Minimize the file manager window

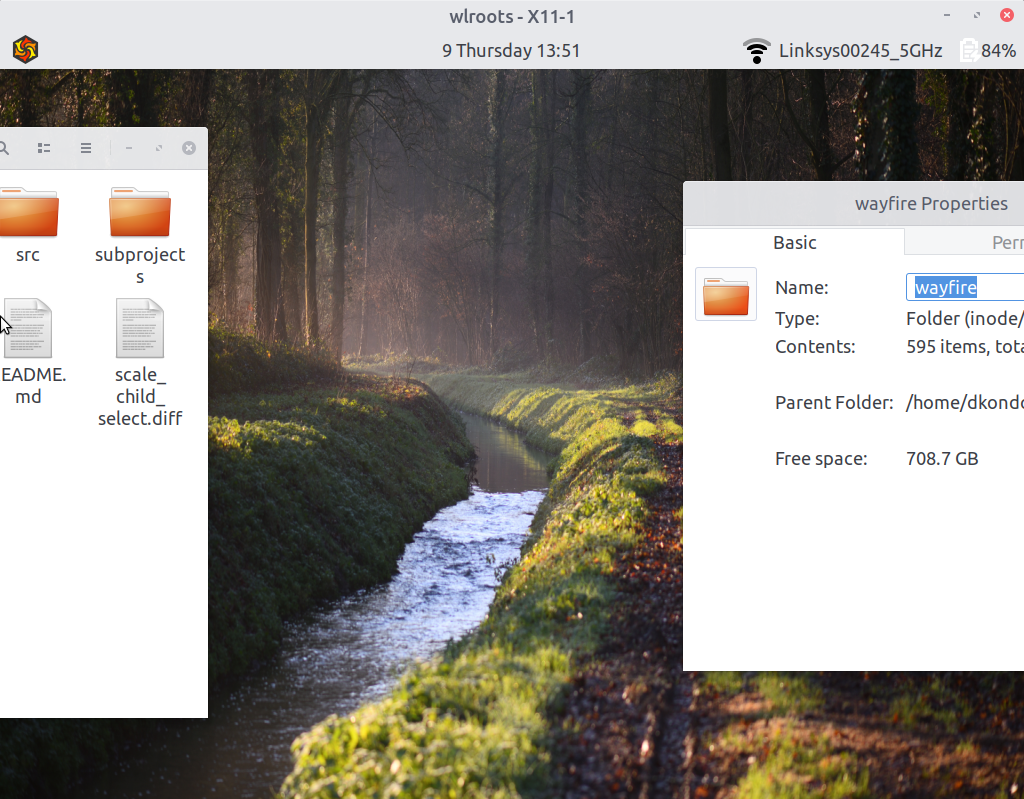tap(128, 147)
